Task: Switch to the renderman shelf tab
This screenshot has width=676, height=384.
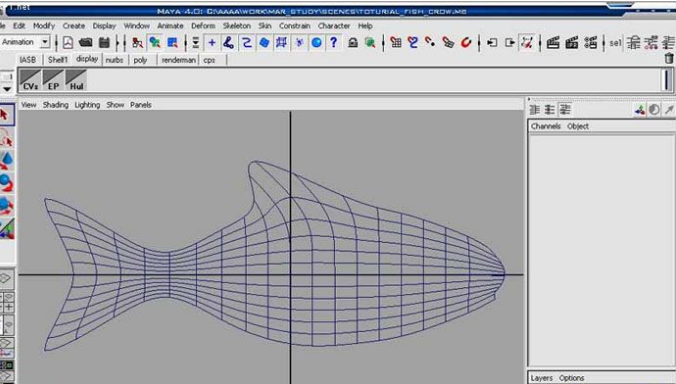Action: click(x=178, y=60)
